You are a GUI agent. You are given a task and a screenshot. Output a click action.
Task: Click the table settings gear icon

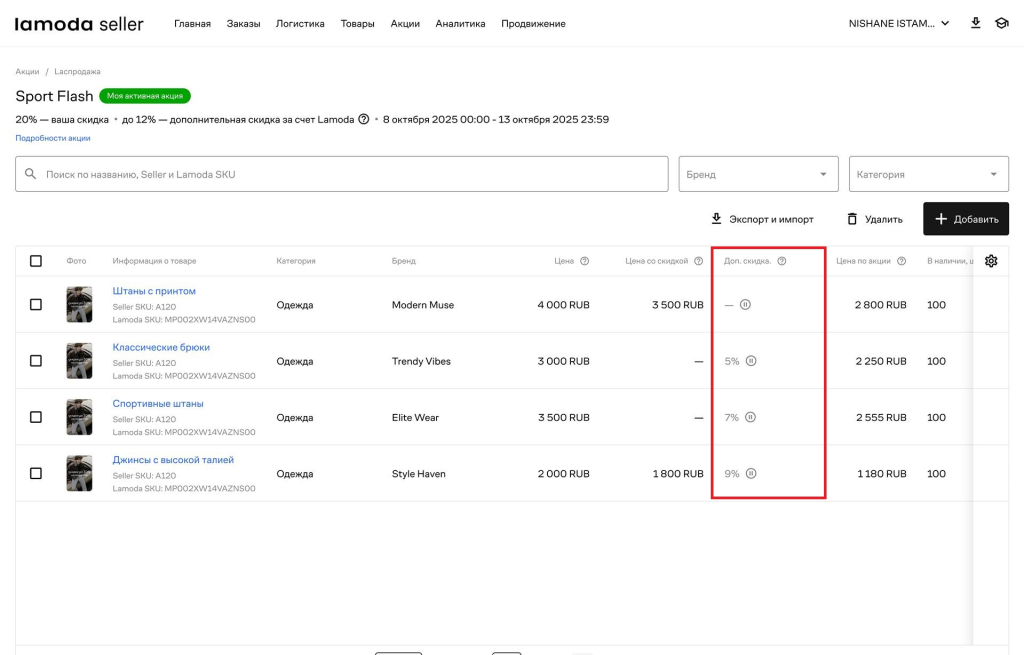pos(991,261)
